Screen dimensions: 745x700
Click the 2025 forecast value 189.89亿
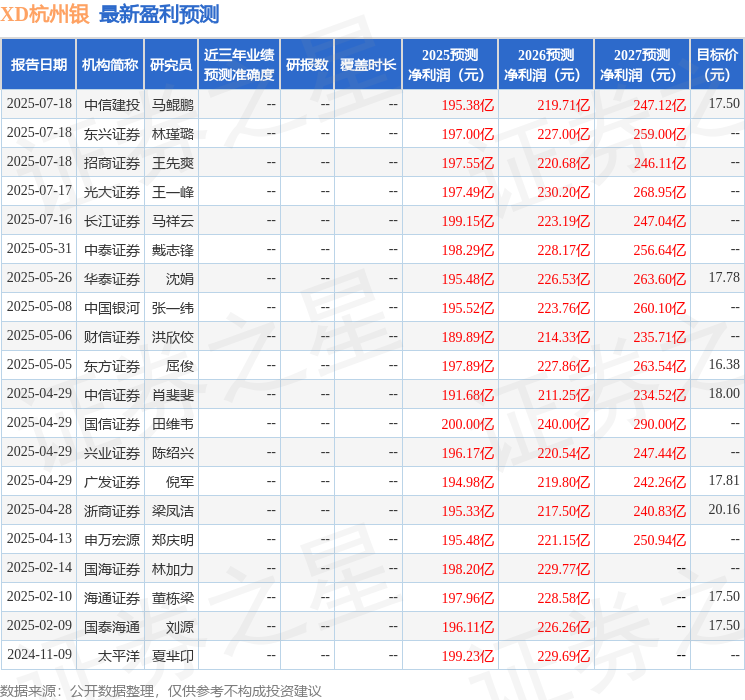(x=468, y=337)
